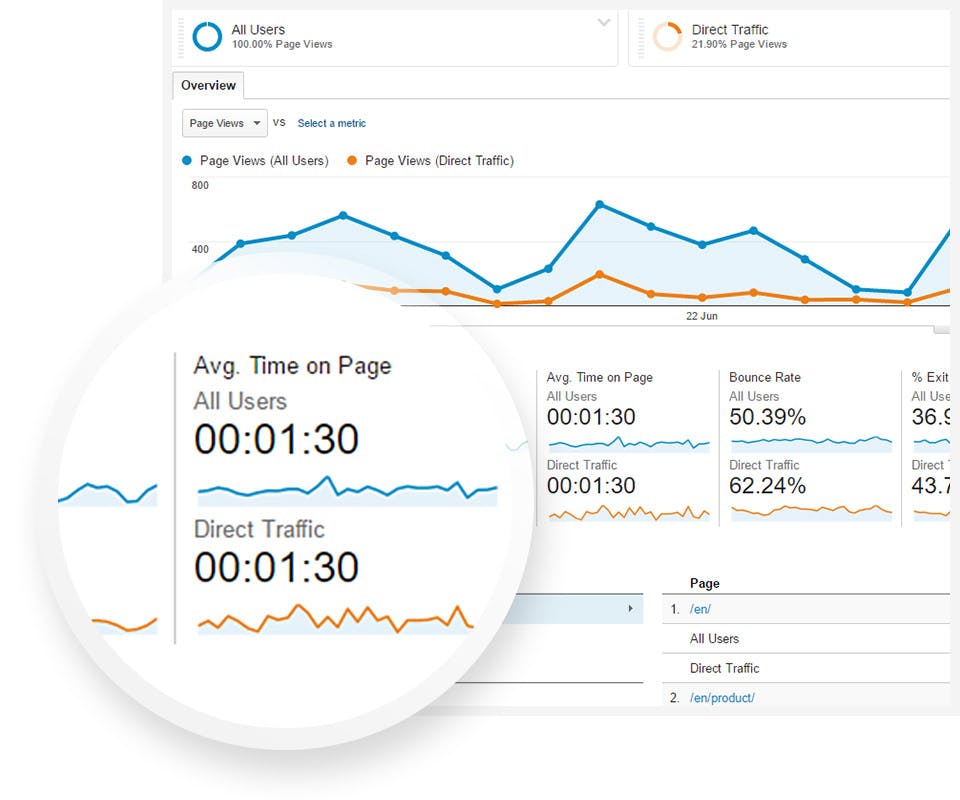Click the drag handle left of All Users segment
The width and height of the screenshot is (960, 800).
(181, 37)
